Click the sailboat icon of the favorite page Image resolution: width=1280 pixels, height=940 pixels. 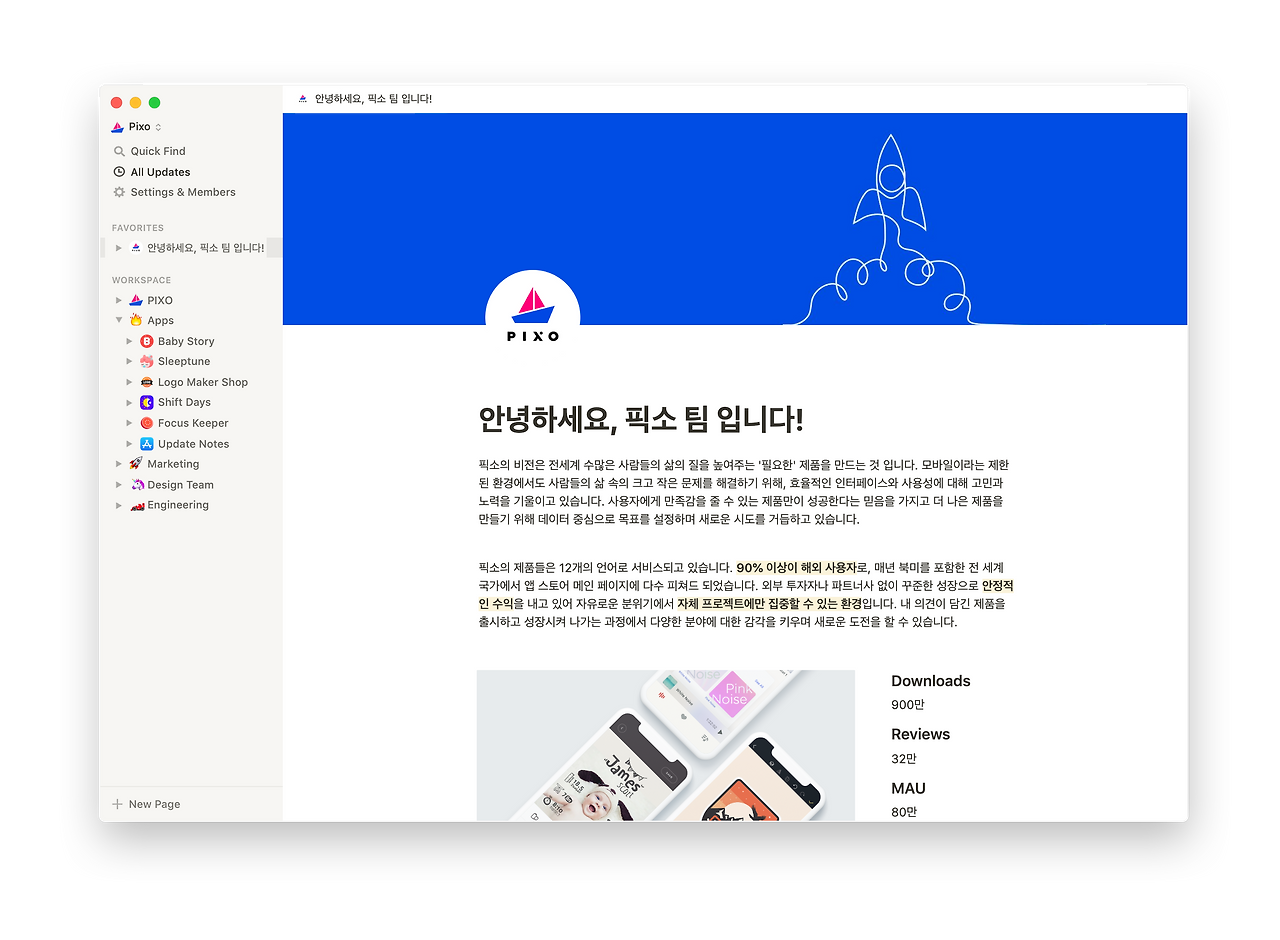coord(135,248)
